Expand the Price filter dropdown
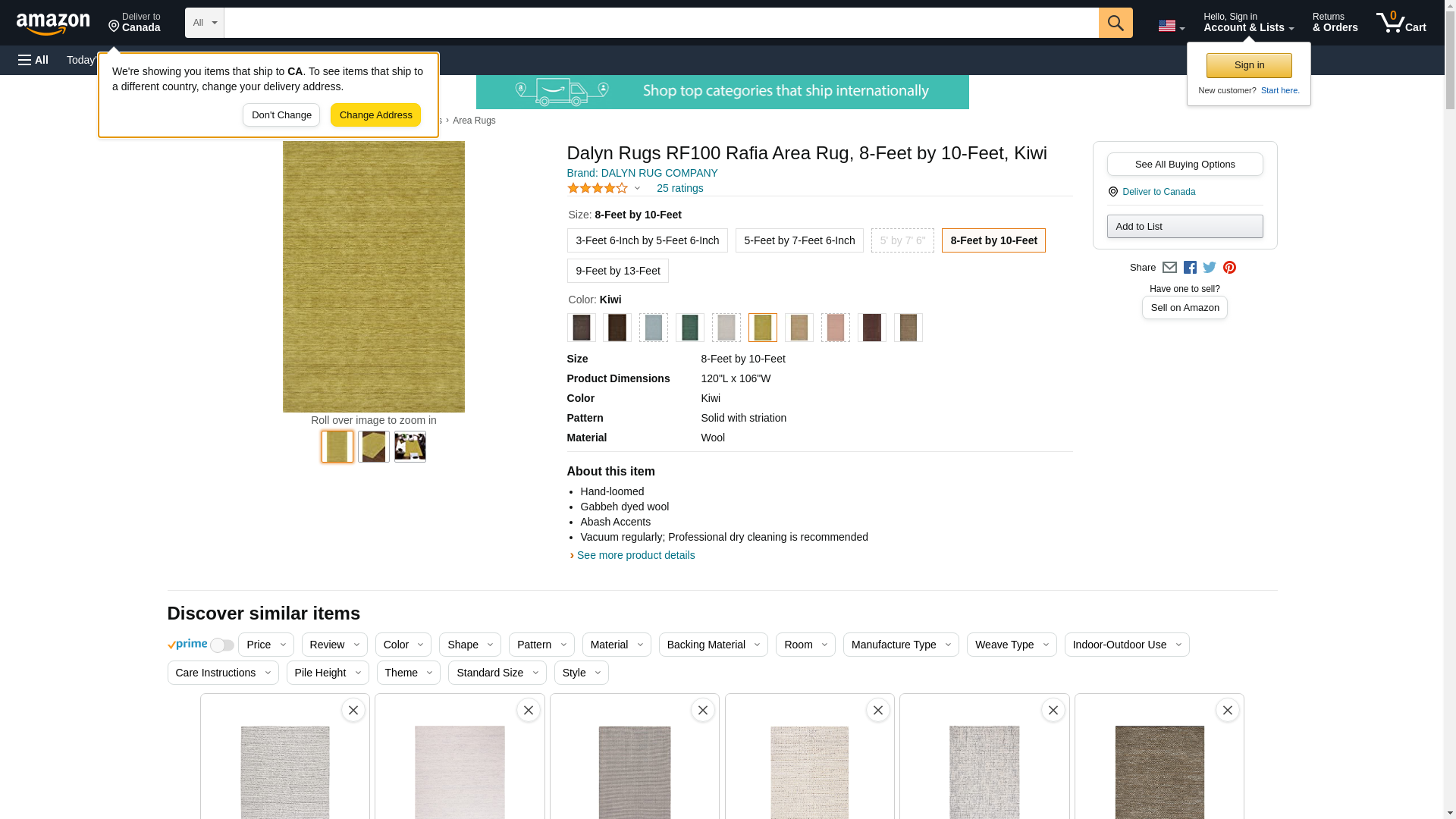Screen dimensions: 1456x819 pos(265,645)
